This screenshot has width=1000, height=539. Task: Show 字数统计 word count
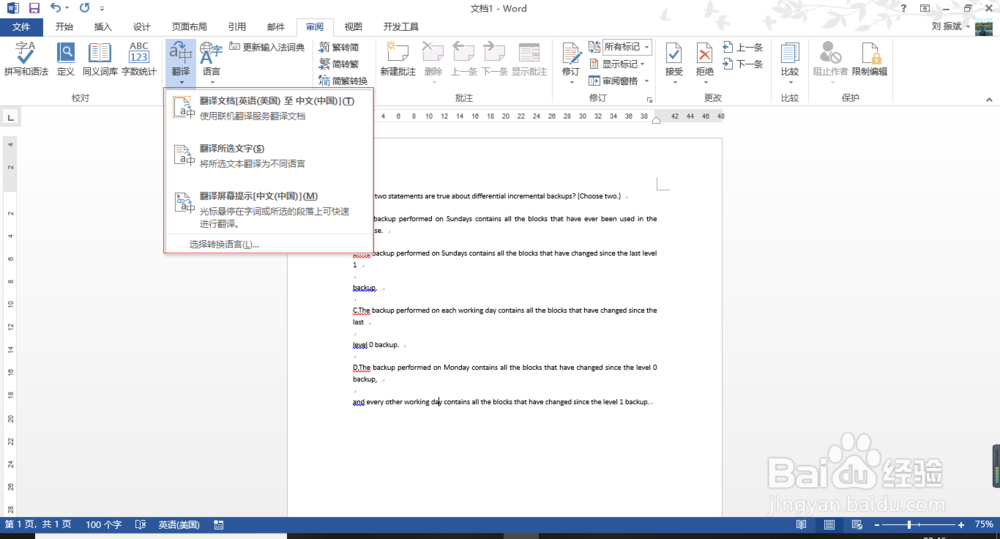(x=139, y=59)
